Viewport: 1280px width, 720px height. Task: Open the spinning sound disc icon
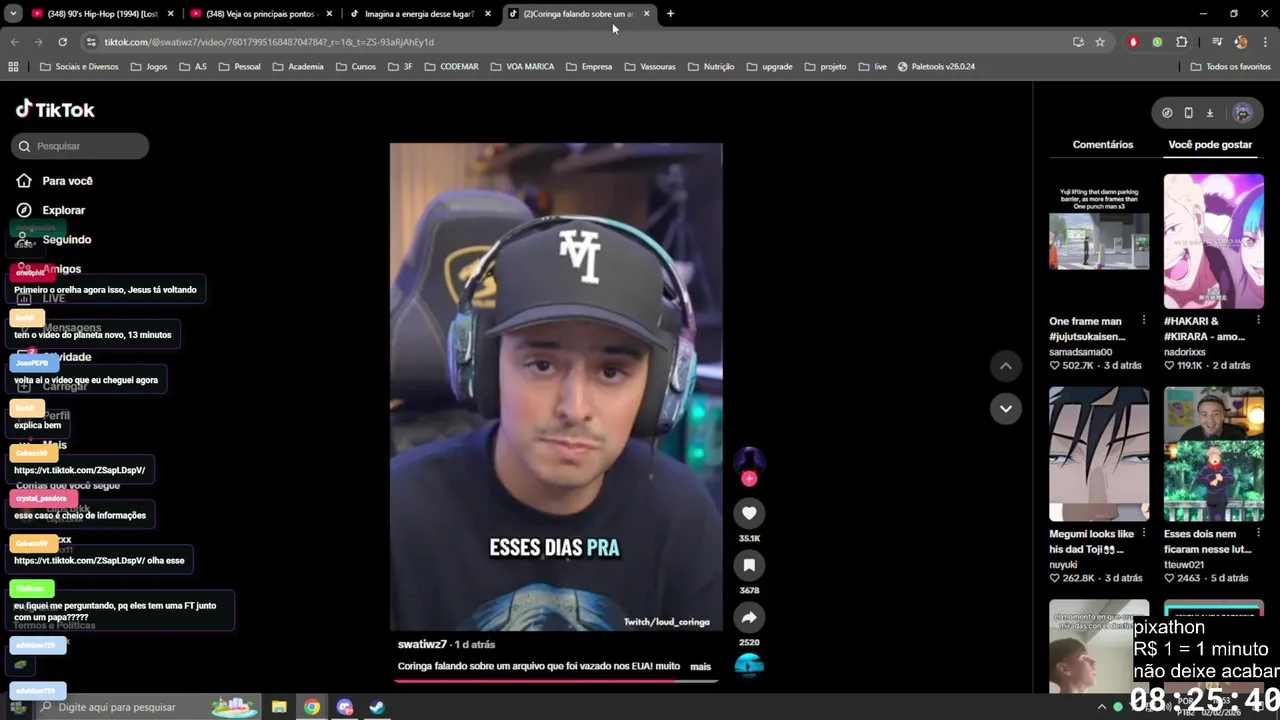749,665
